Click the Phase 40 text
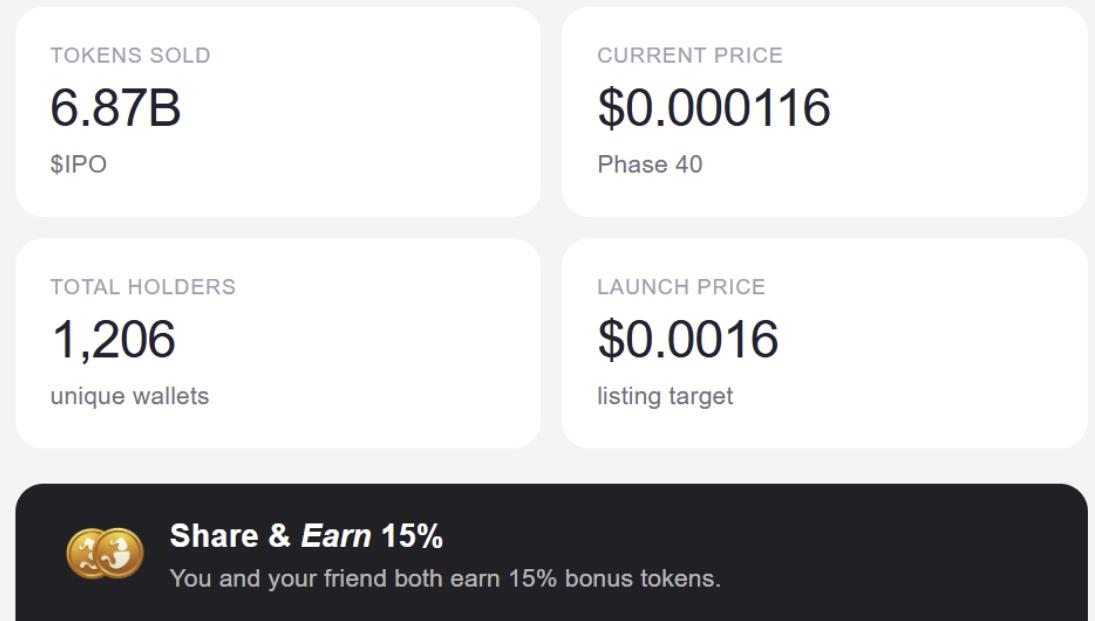 (649, 164)
